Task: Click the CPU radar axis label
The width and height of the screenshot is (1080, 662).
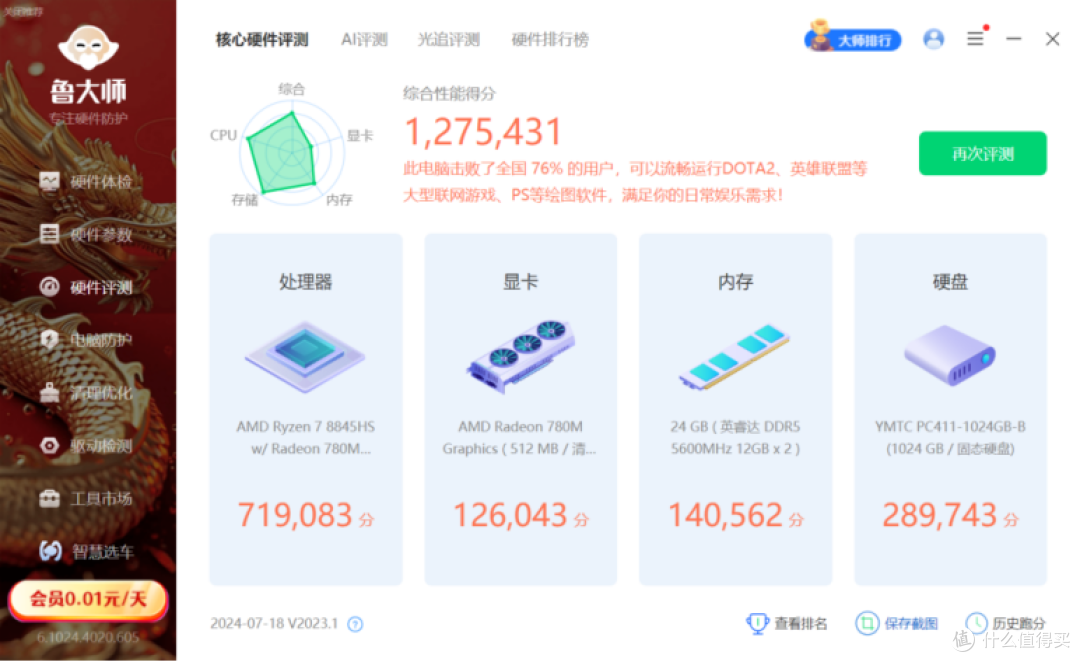Action: click(x=223, y=135)
